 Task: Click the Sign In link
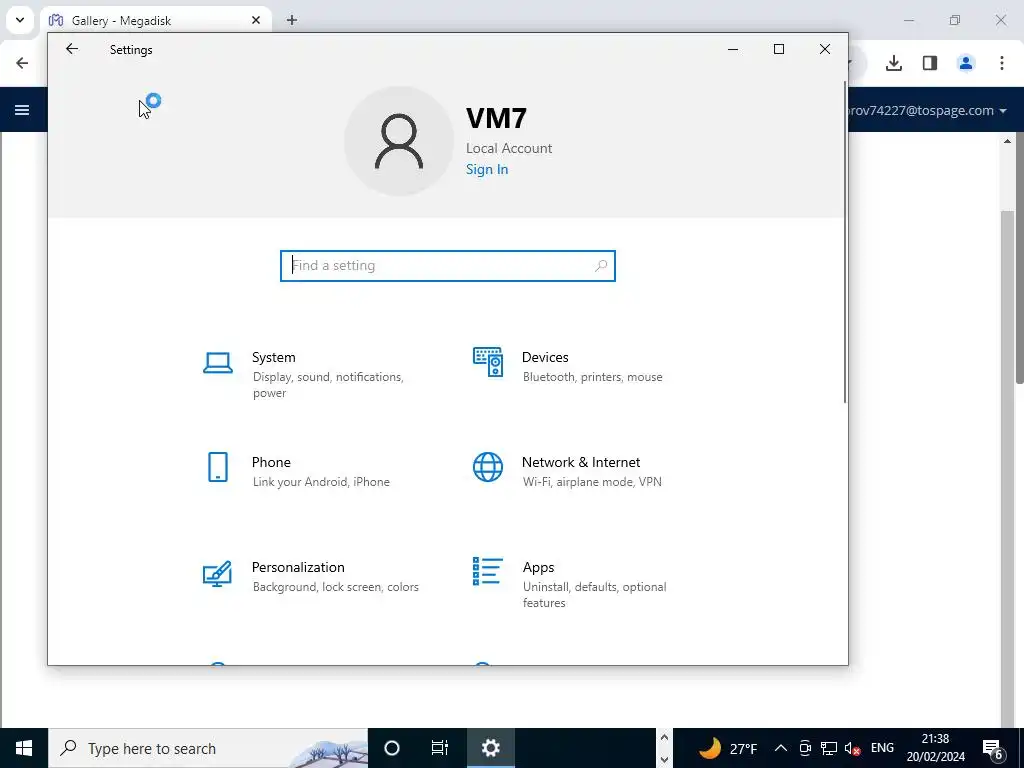pyautogui.click(x=487, y=169)
